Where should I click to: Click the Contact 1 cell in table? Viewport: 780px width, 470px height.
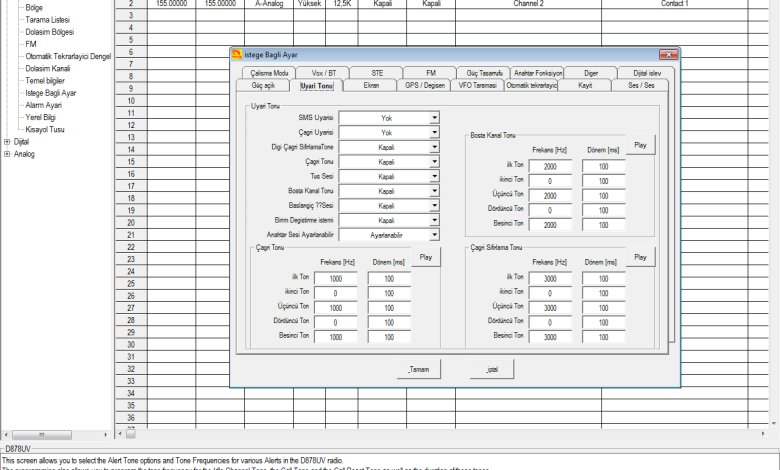click(x=675, y=3)
